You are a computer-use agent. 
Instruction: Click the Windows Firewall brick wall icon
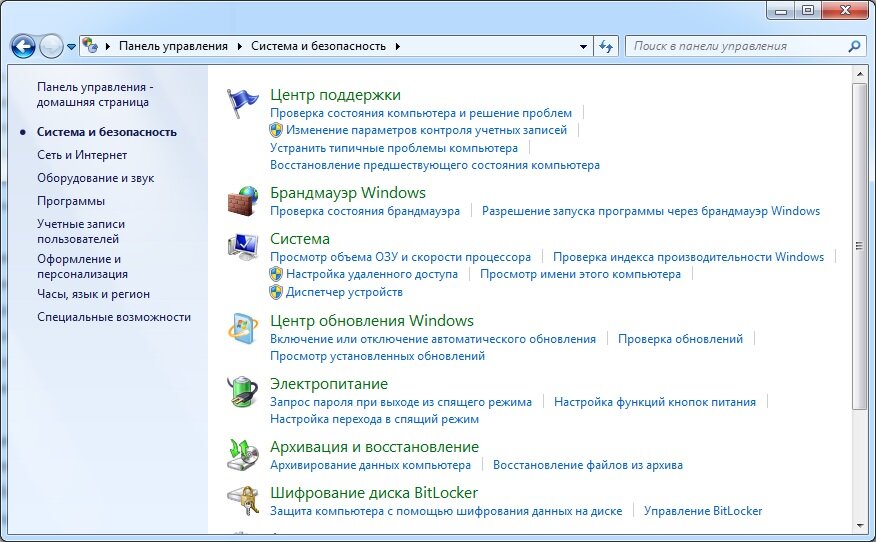(x=242, y=201)
